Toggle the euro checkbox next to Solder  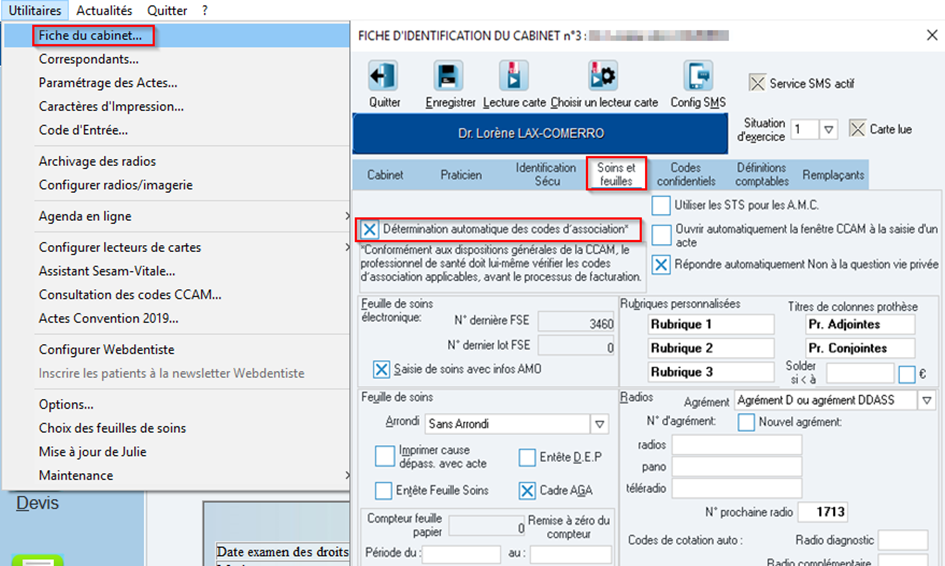point(906,374)
